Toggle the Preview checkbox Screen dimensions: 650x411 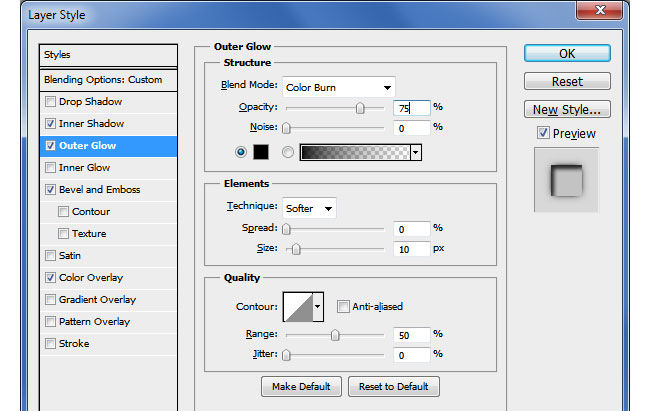(543, 133)
